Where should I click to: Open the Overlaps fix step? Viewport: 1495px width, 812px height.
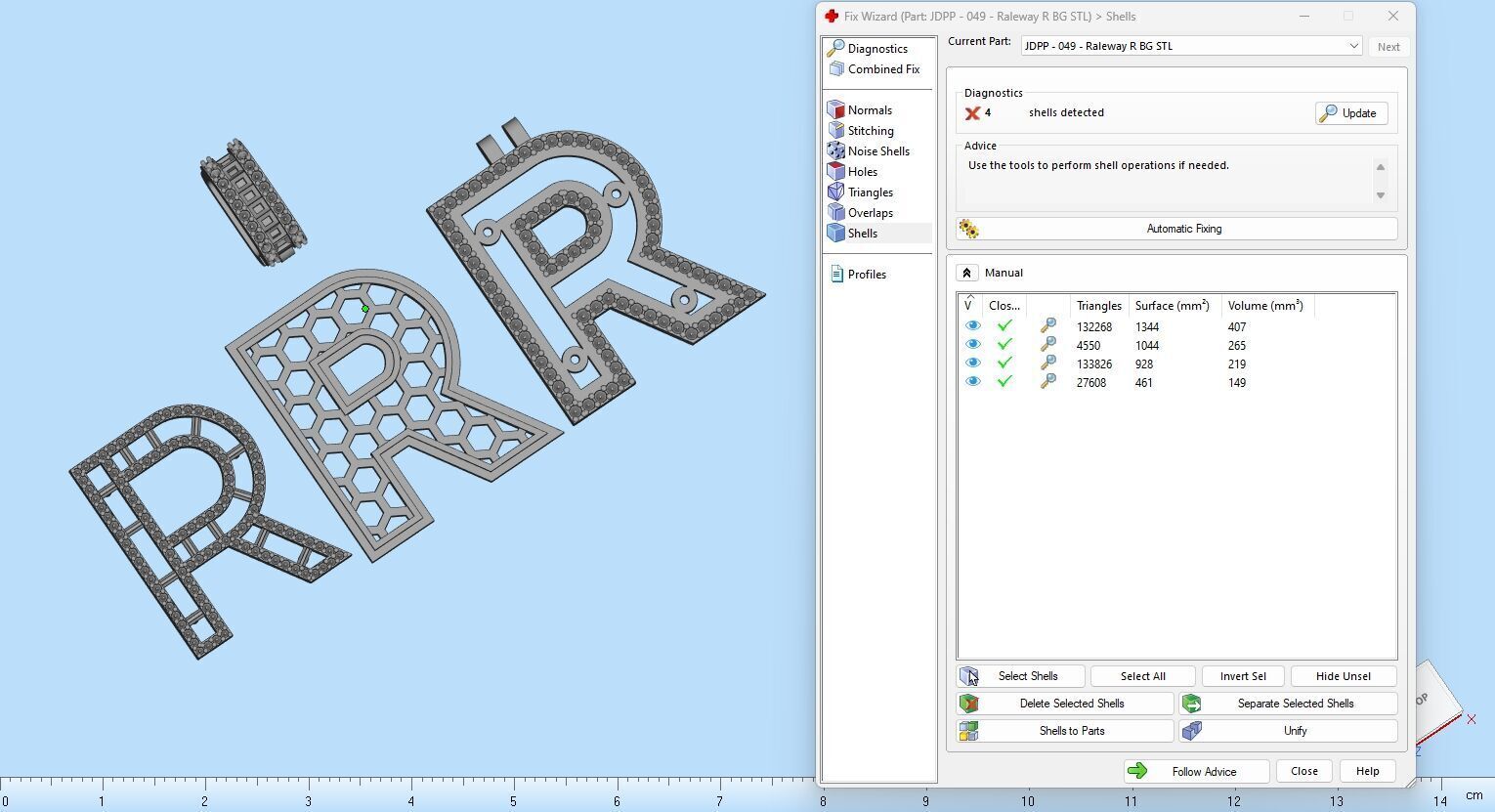click(x=870, y=213)
